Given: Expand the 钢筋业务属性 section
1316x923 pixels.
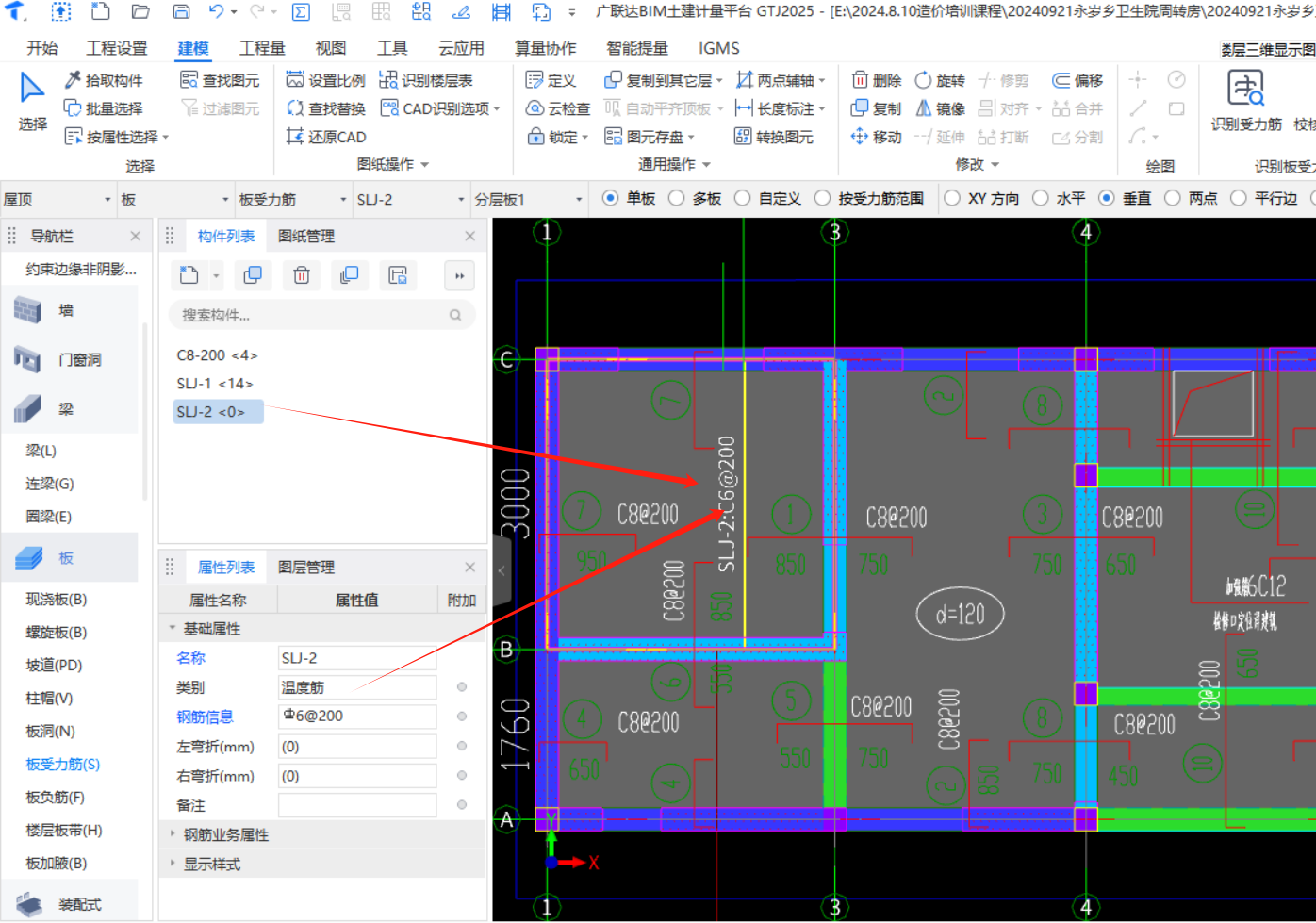Looking at the screenshot, I should tap(173, 835).
